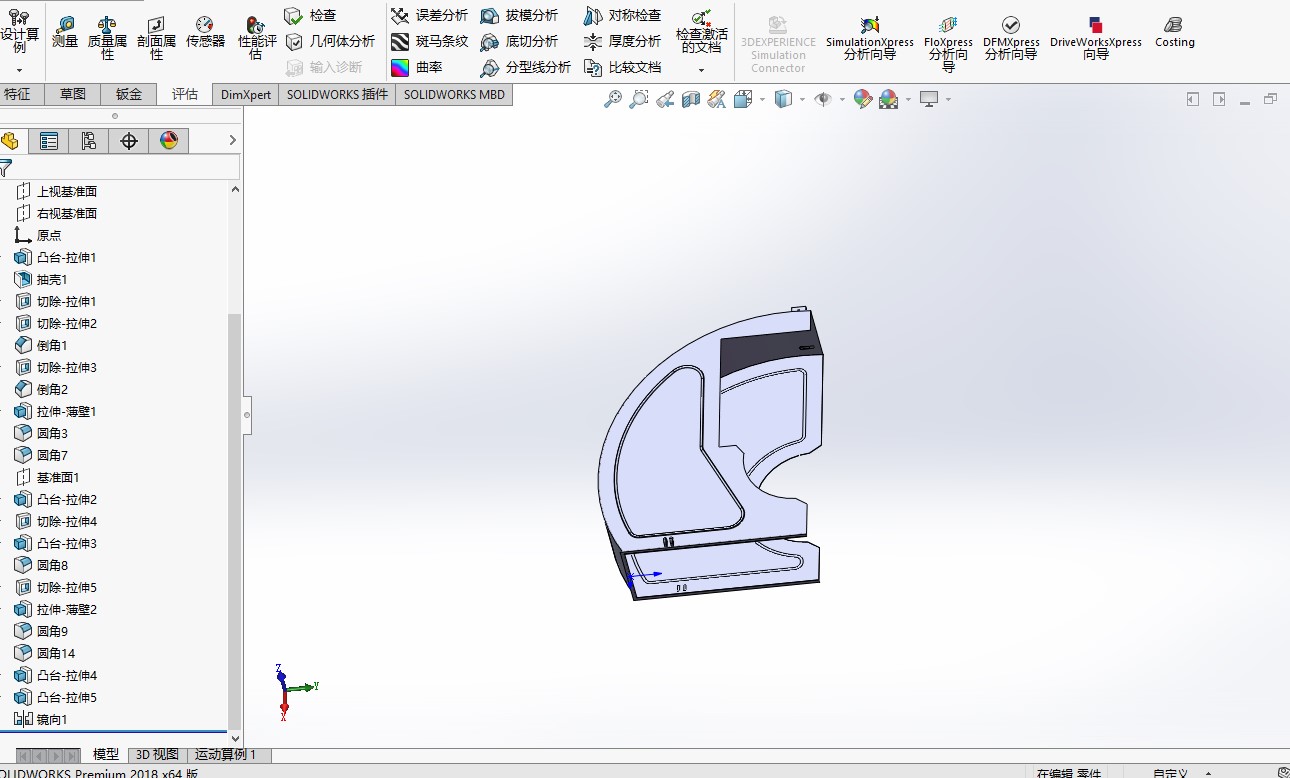Open the Apply Scene dropdown arrow
This screenshot has width=1290, height=778.
(x=908, y=99)
